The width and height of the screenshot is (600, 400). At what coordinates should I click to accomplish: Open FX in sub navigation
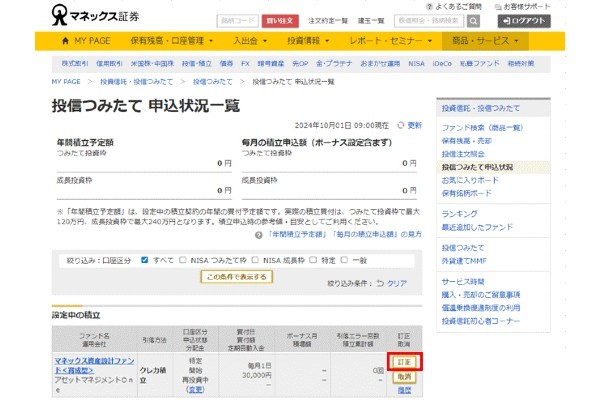(245, 64)
